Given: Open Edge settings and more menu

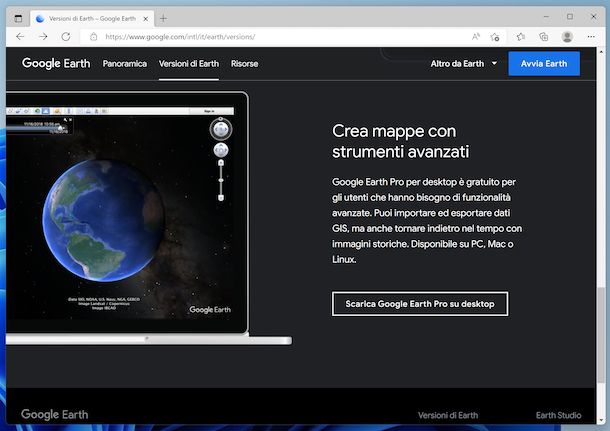Looking at the screenshot, I should pos(591,37).
